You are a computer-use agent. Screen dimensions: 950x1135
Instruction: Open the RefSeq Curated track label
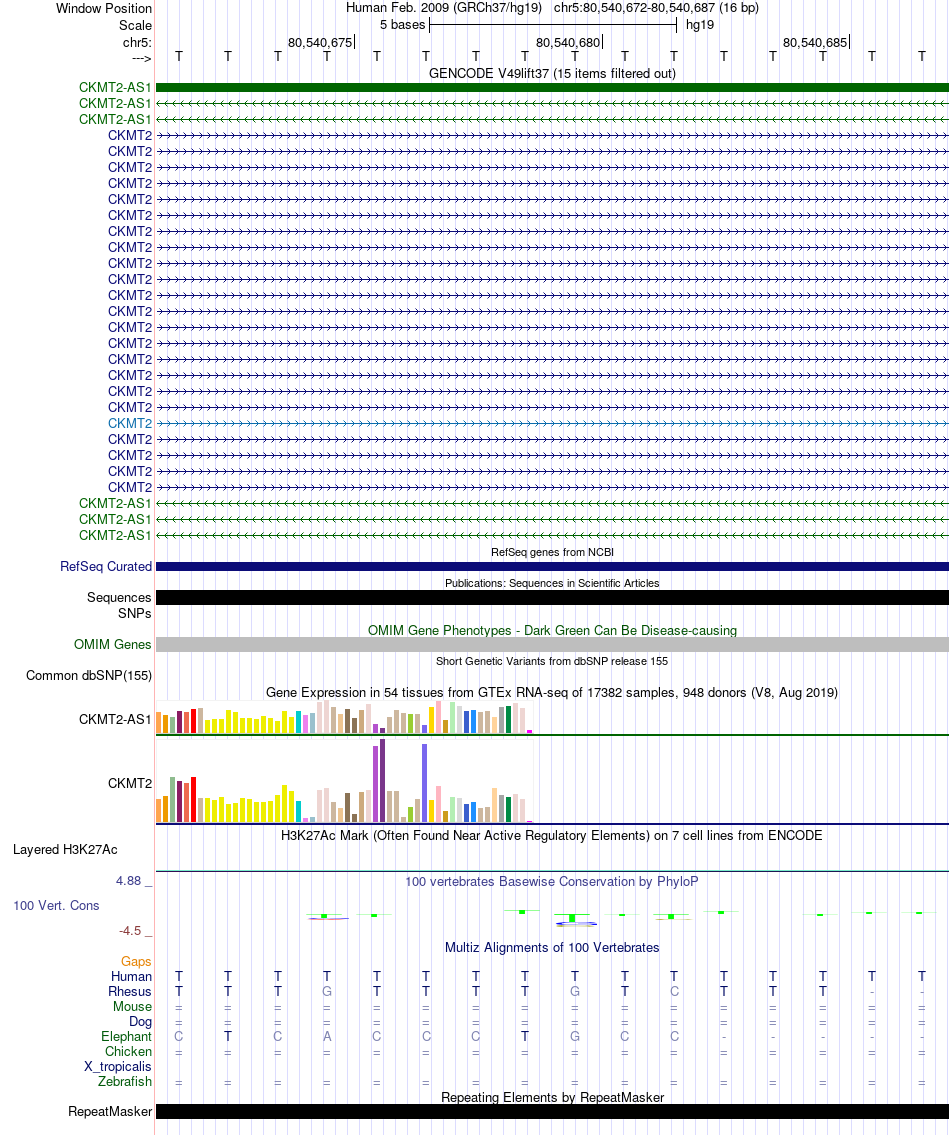tap(106, 567)
